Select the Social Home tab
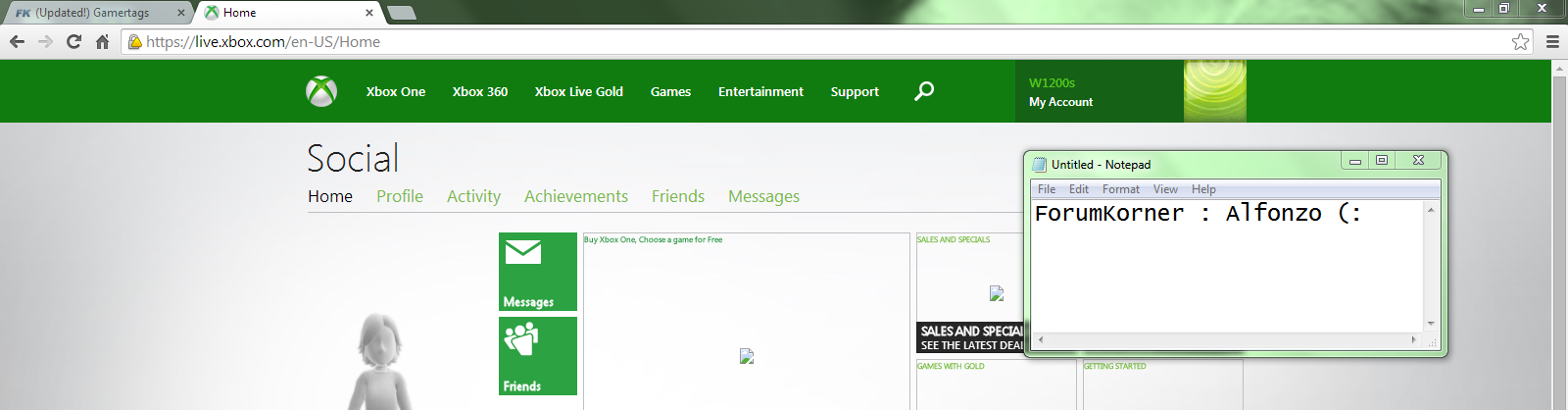 [x=330, y=196]
